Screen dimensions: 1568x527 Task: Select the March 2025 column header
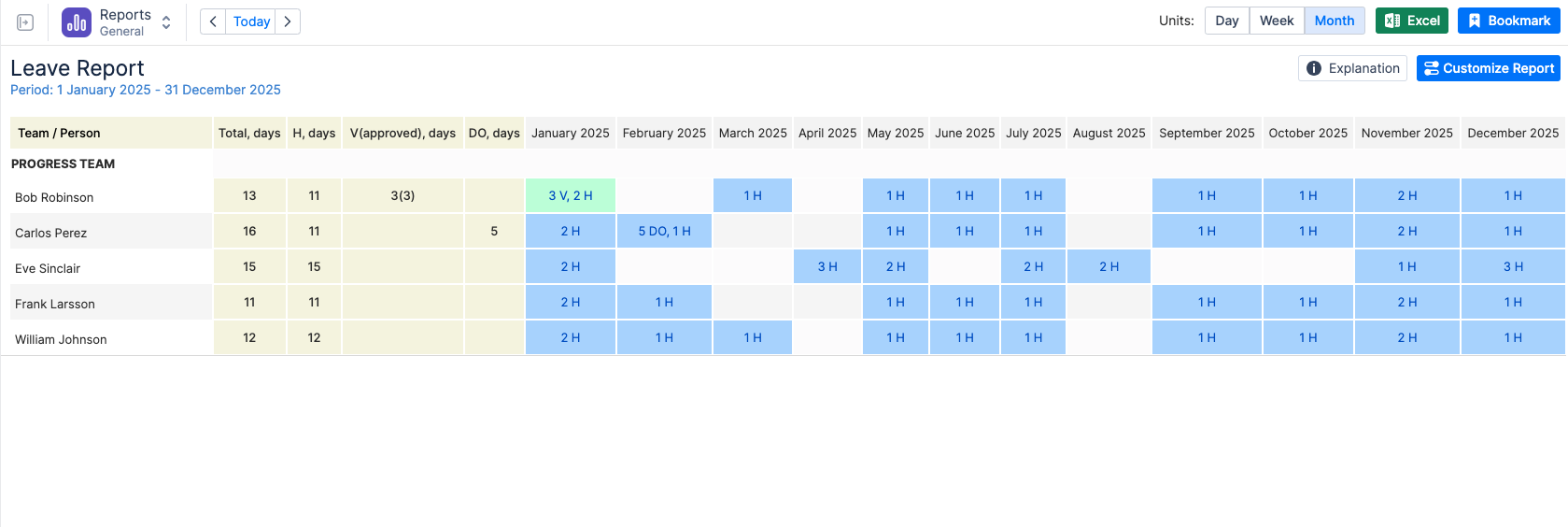(753, 133)
